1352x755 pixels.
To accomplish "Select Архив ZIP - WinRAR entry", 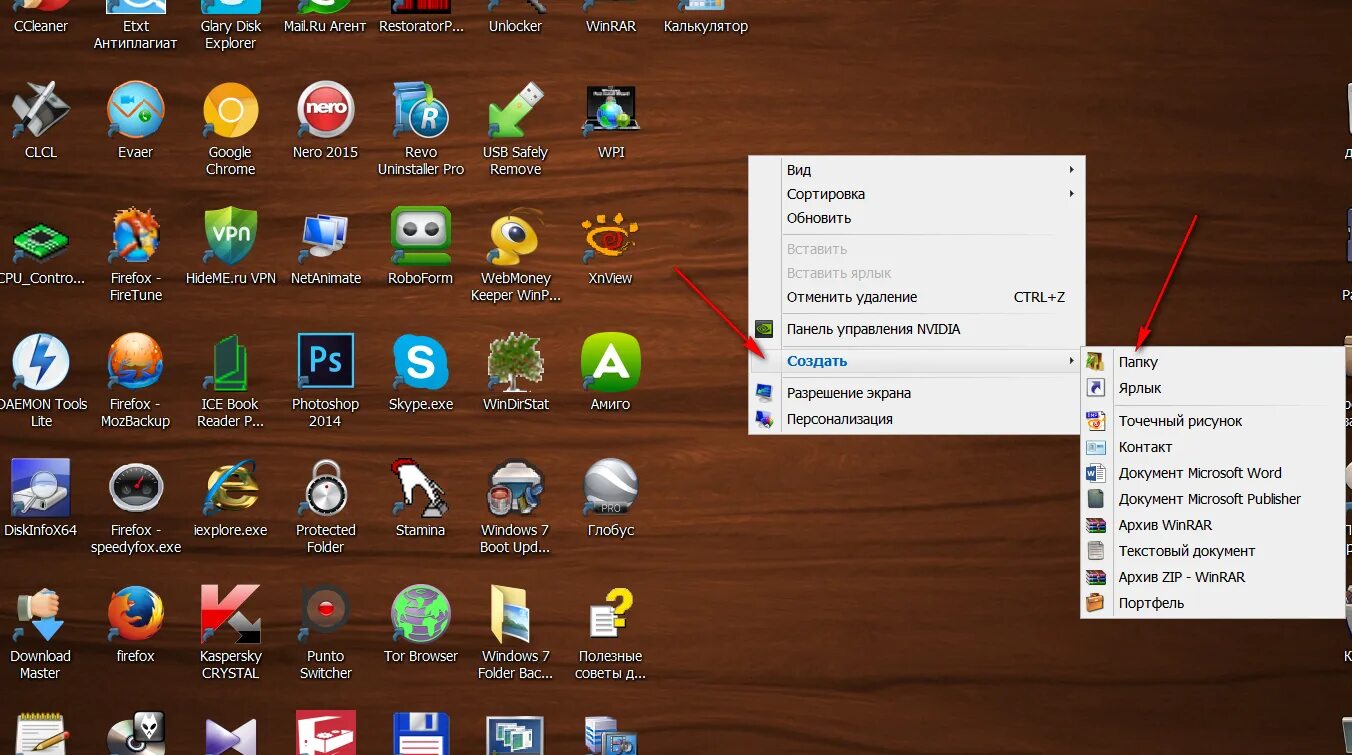I will (x=1213, y=577).
